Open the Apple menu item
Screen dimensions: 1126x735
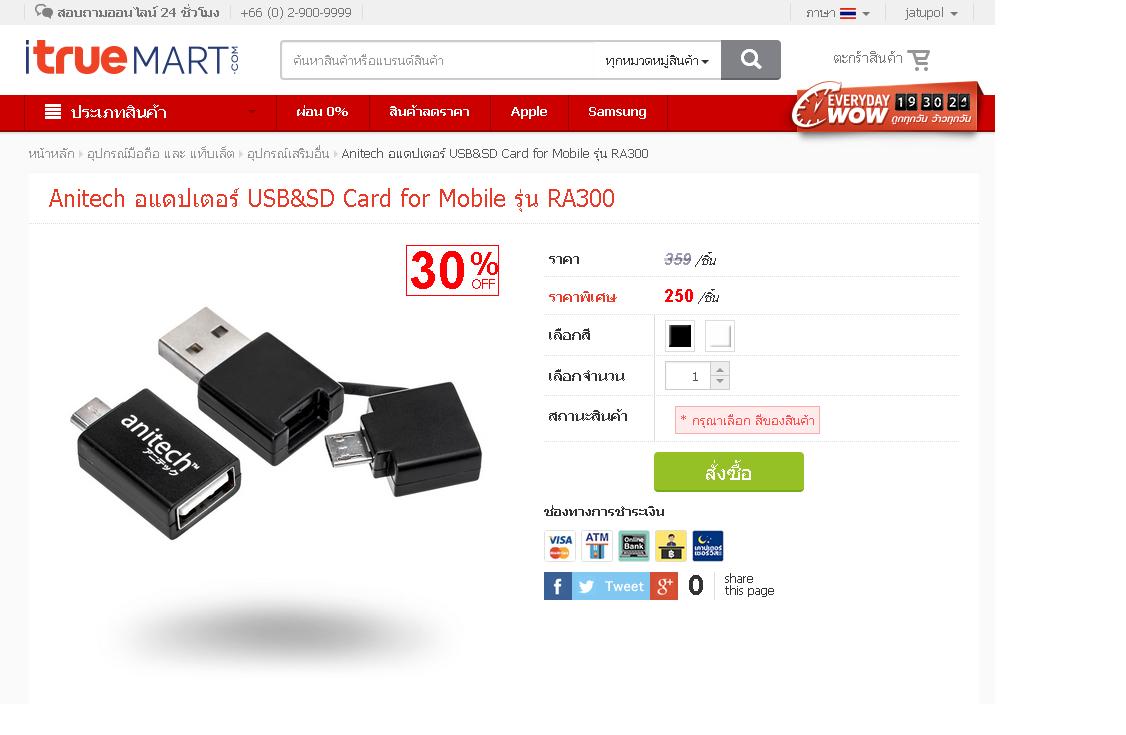(529, 112)
